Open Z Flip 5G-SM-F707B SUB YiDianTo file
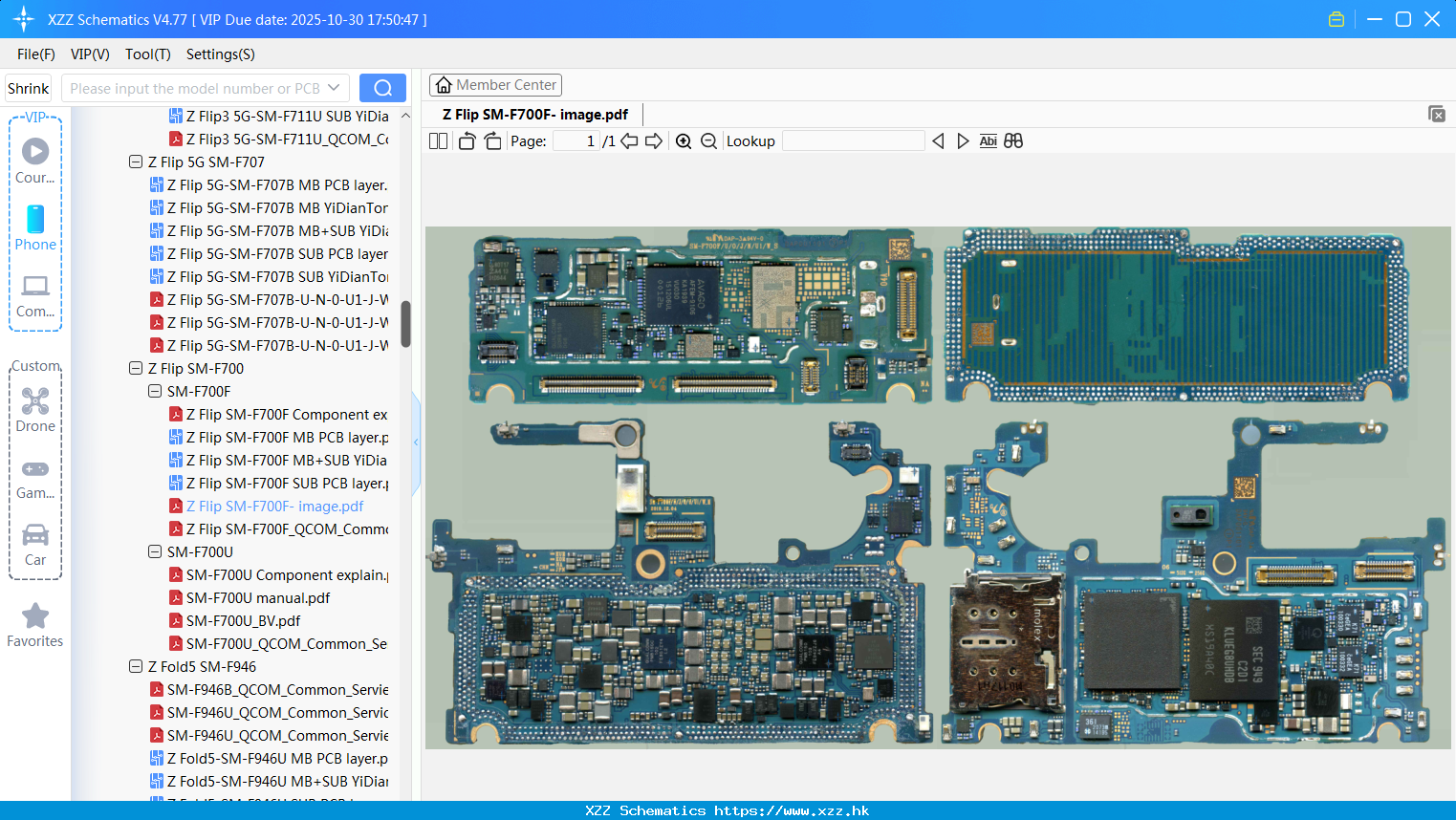 pyautogui.click(x=269, y=277)
